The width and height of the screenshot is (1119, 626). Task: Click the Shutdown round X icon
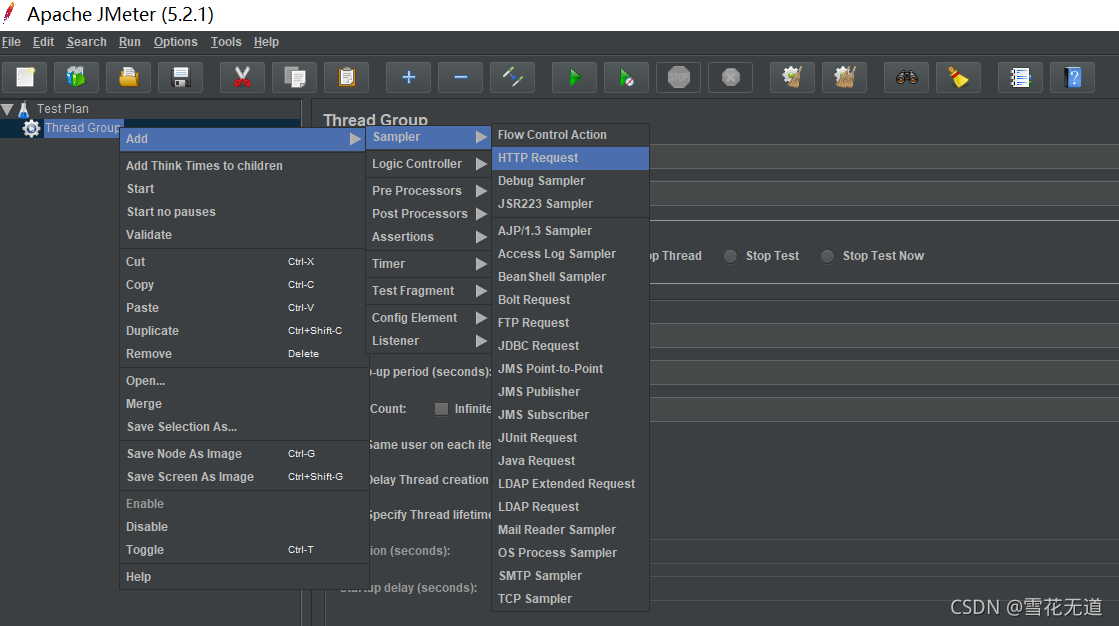(731, 77)
